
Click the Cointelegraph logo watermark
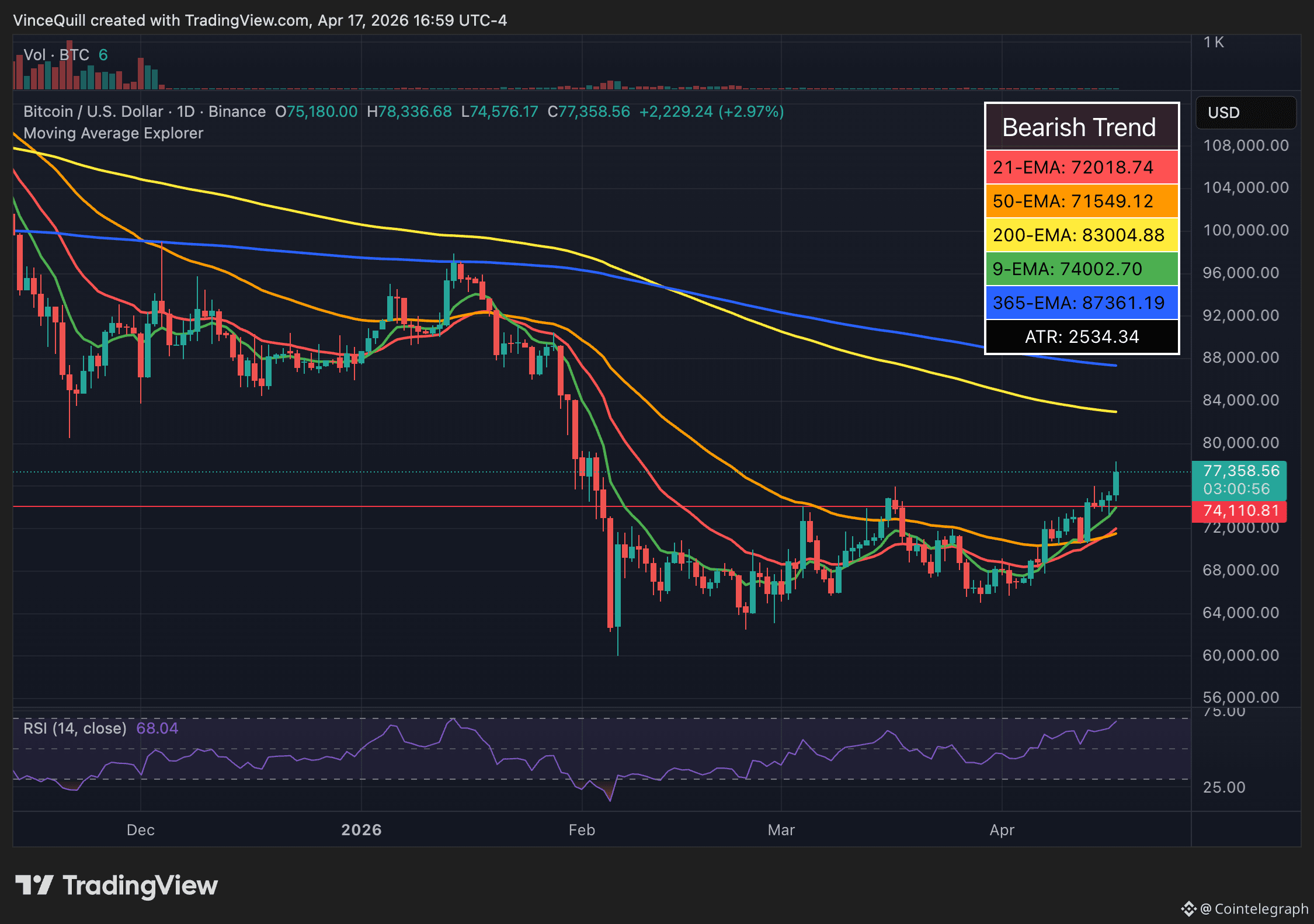tap(1244, 909)
